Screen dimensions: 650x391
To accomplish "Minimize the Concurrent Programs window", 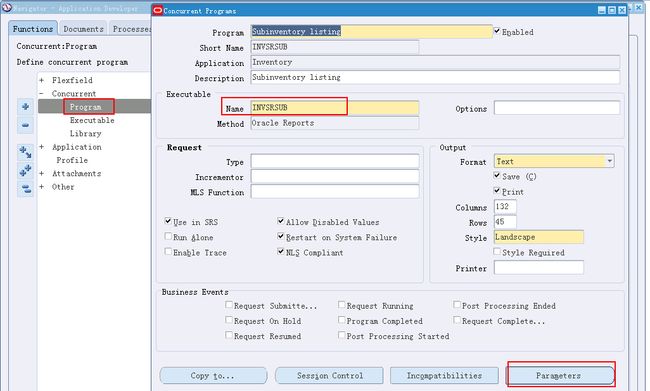I will point(602,10).
